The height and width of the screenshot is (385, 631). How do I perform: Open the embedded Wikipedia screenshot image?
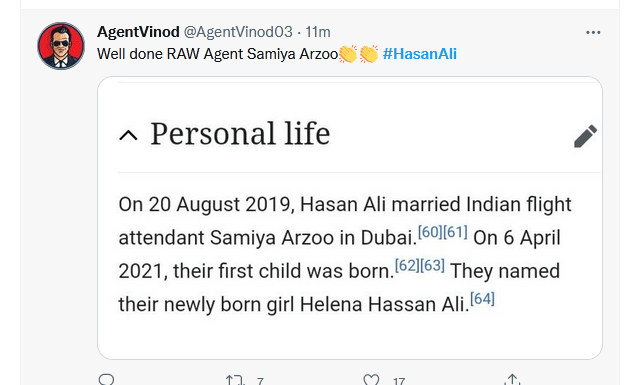click(x=350, y=218)
